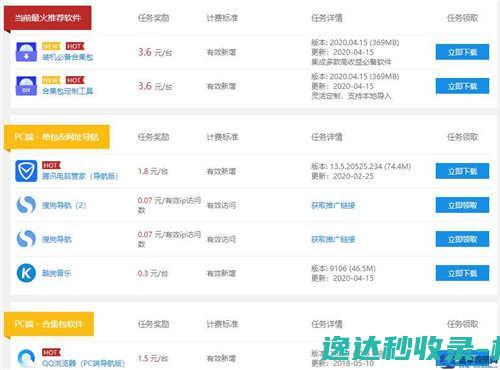This screenshot has height=370, width=500.
Task: Open the 酷狗音乐 title link
Action: click(x=57, y=273)
